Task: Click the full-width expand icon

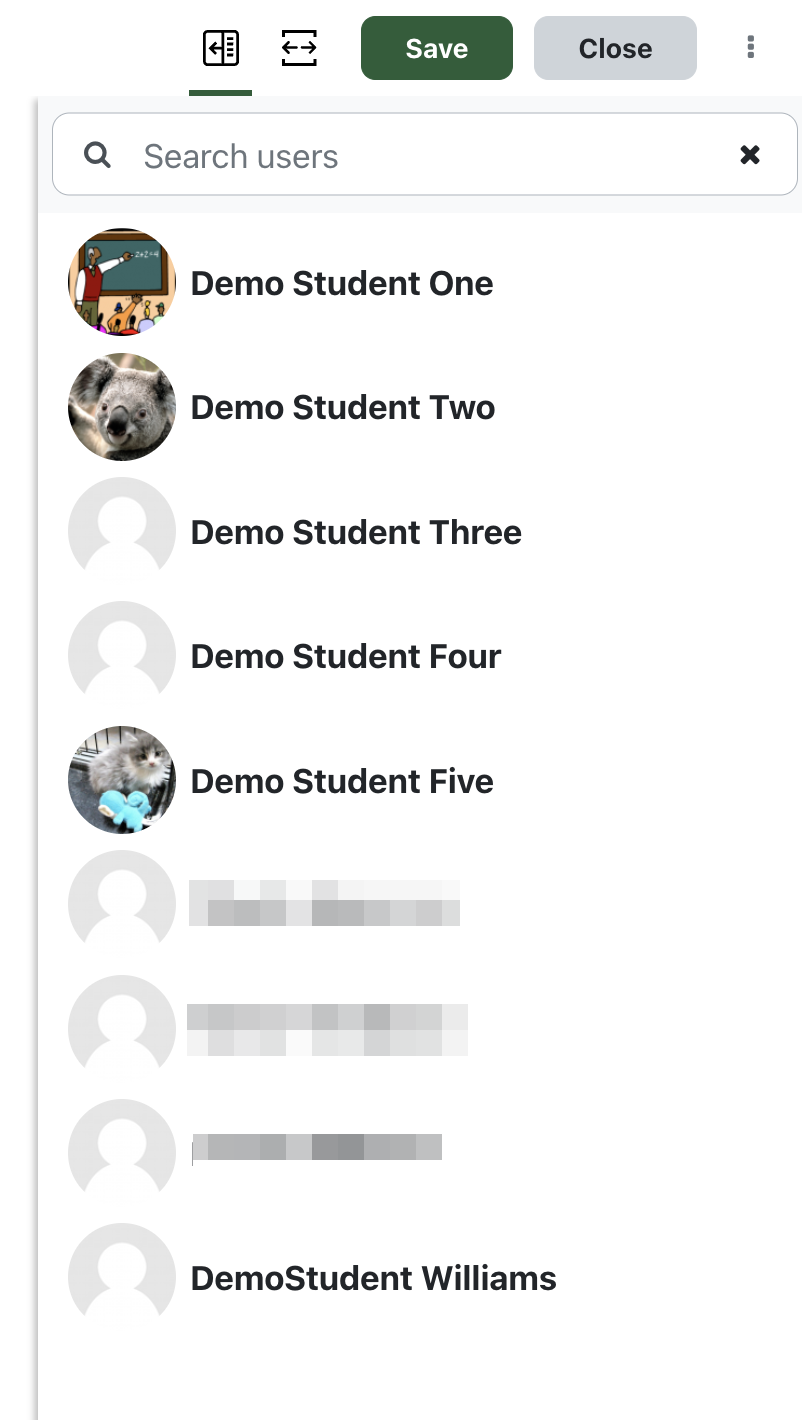Action: 299,48
